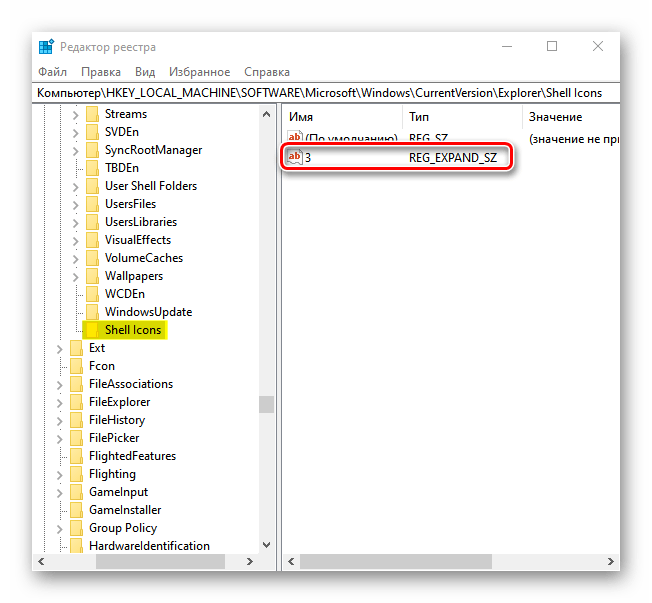Screen dimensions: 652x603
Task: Click the registry path address bar
Action: [x=328, y=93]
